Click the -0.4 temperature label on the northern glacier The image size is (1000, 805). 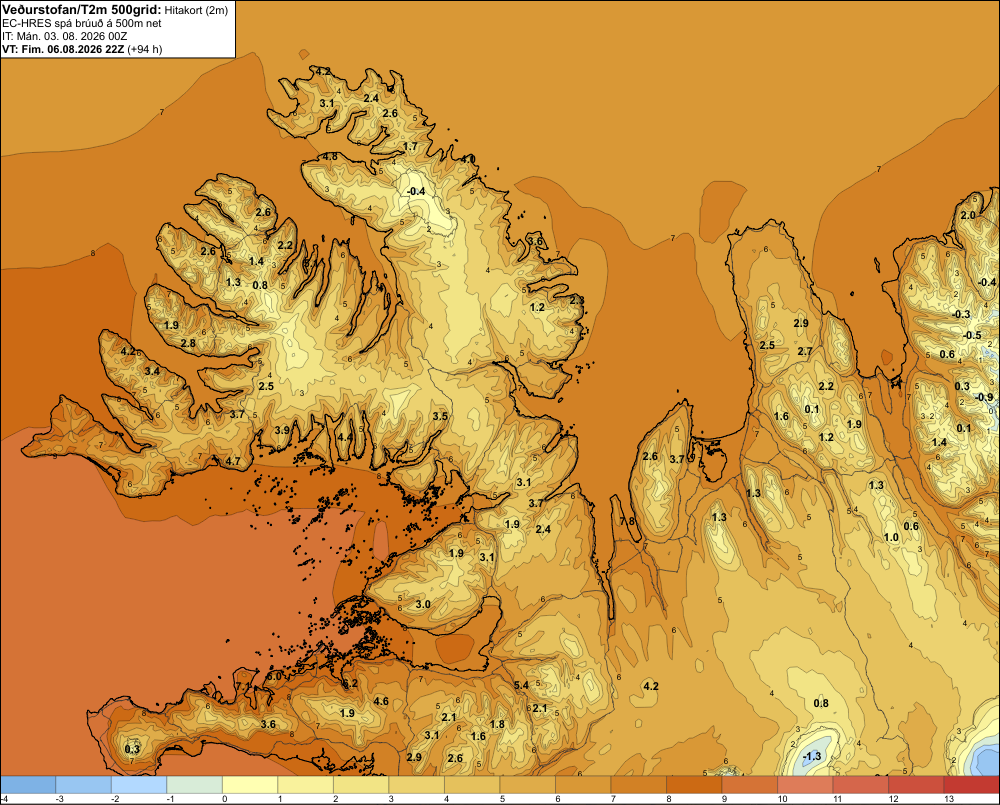(416, 191)
